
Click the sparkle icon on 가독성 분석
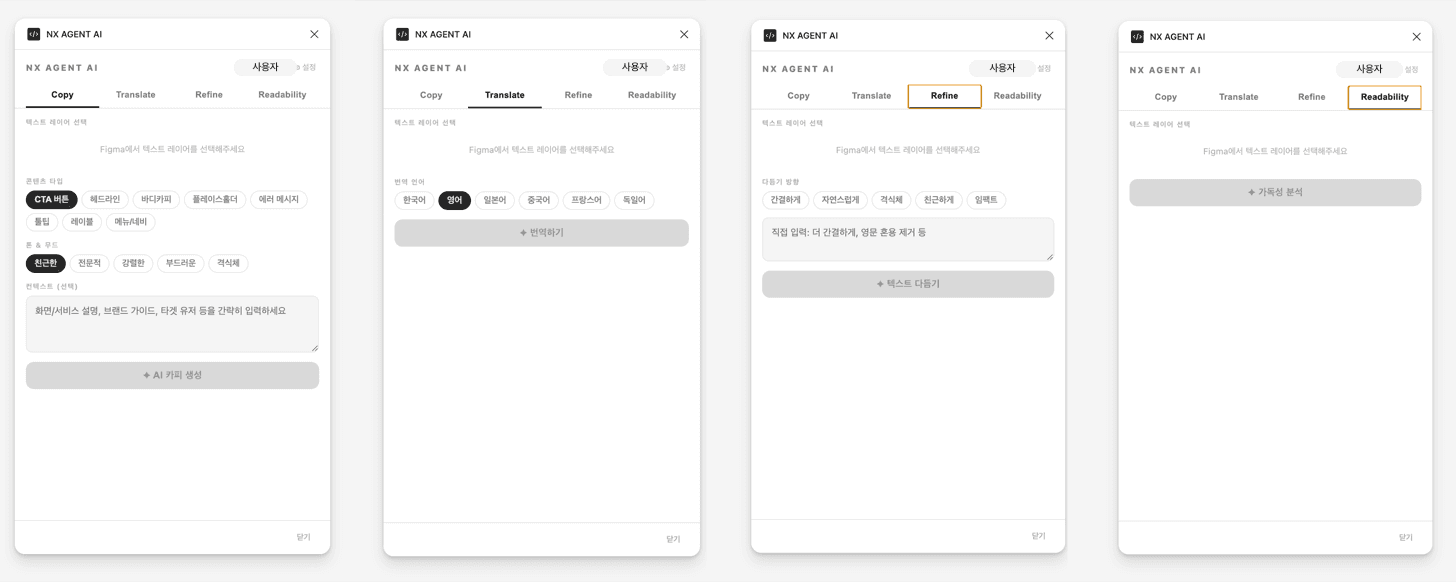click(x=1251, y=192)
